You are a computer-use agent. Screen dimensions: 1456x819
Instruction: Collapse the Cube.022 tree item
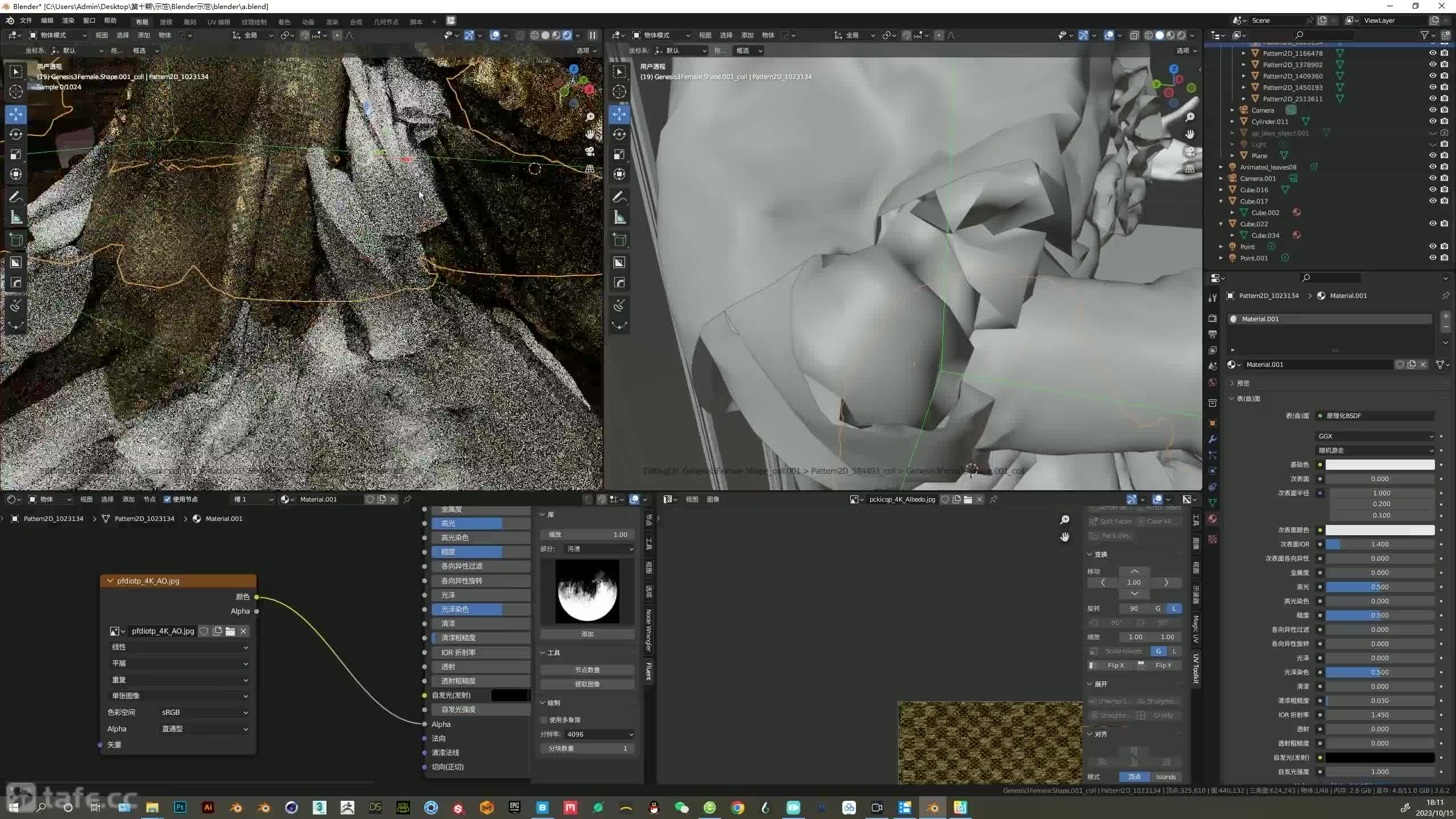1221,224
